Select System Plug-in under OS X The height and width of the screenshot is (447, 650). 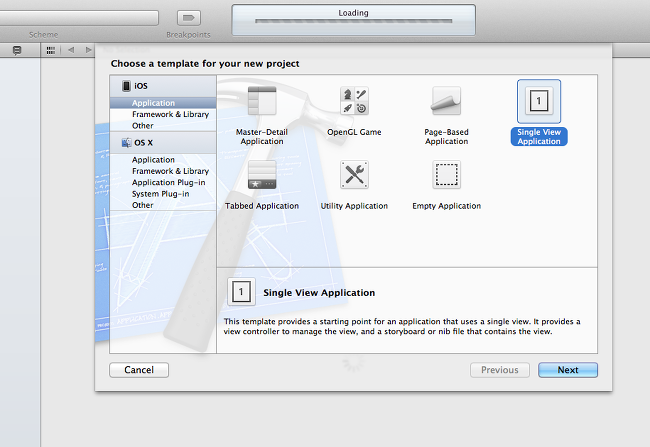pos(163,194)
